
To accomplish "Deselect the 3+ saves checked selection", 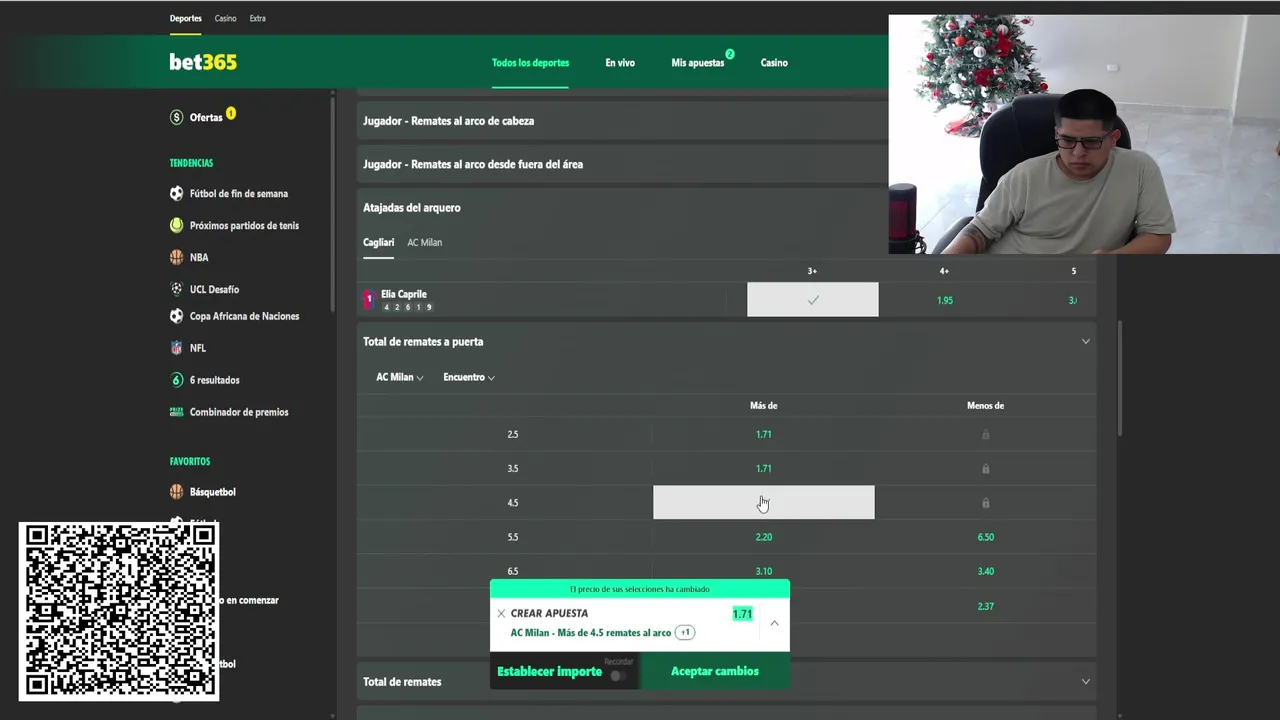I will pyautogui.click(x=813, y=300).
